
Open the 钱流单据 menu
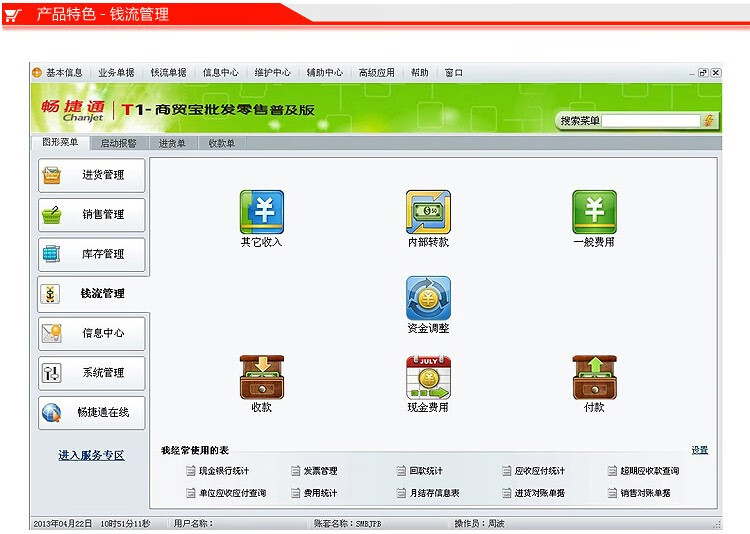[x=168, y=73]
